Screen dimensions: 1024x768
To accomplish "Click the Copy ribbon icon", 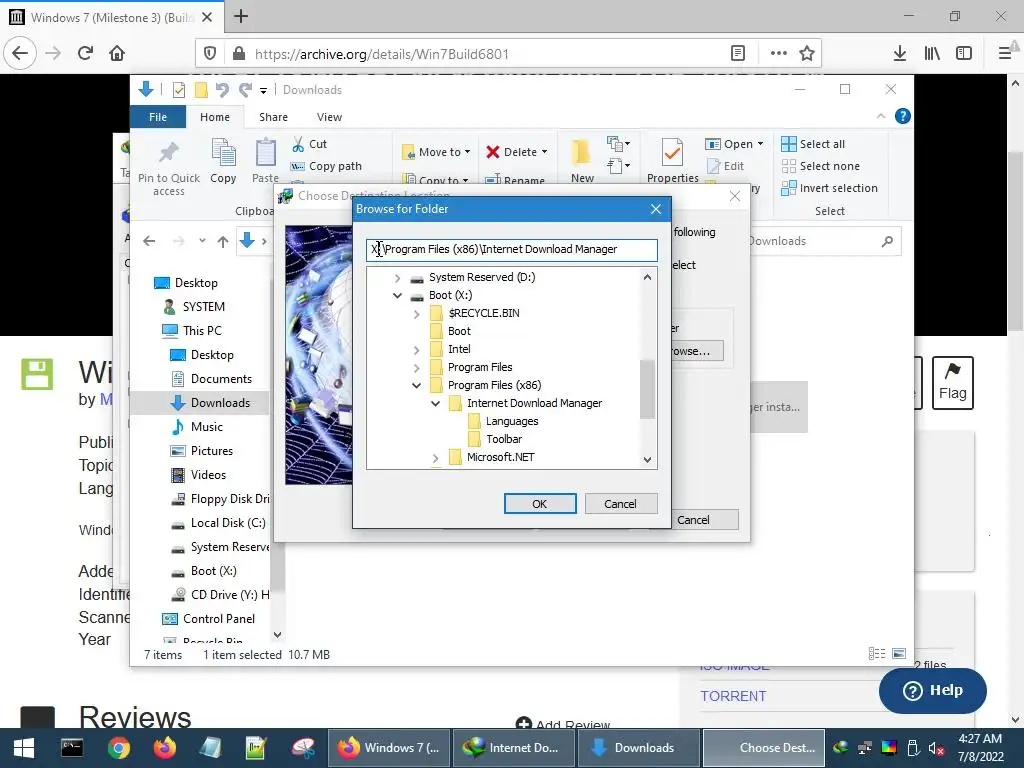I will pyautogui.click(x=223, y=161).
